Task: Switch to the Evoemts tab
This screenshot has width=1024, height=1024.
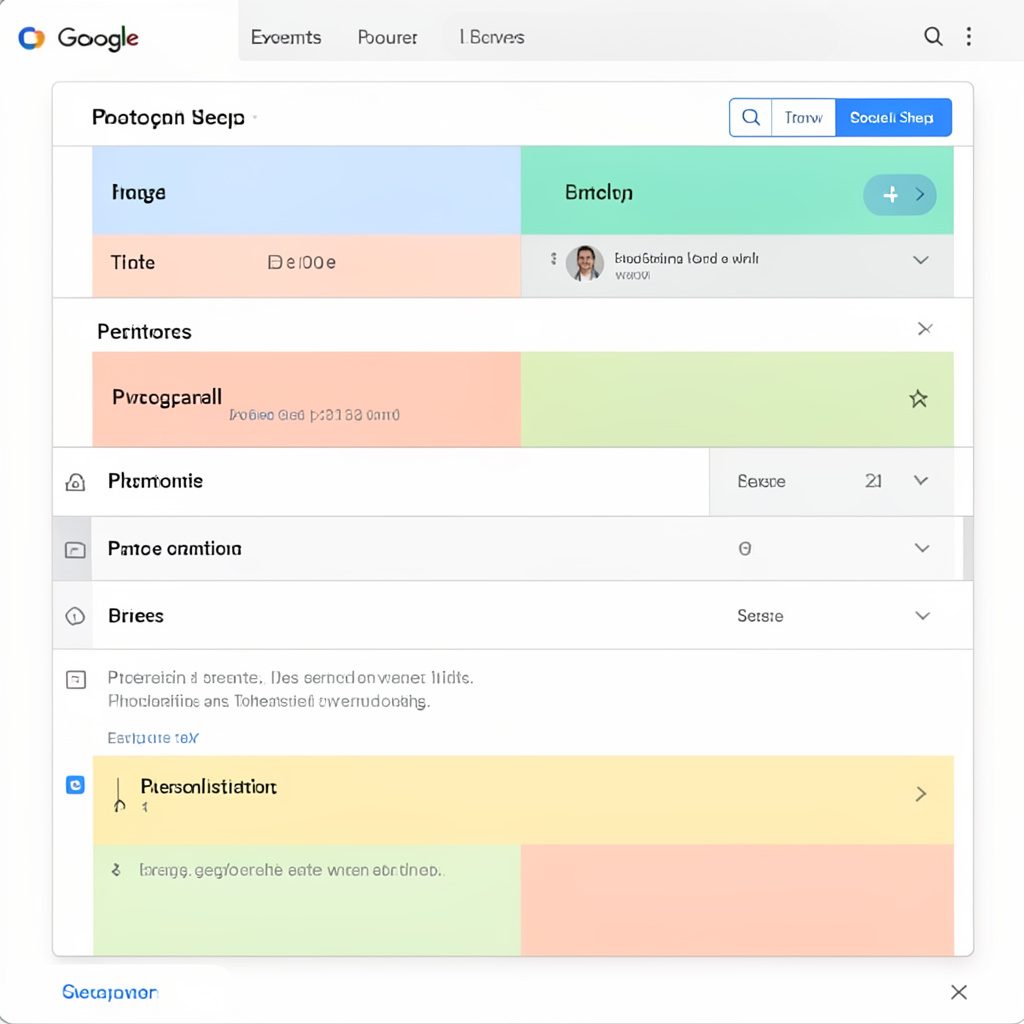Action: coord(286,37)
